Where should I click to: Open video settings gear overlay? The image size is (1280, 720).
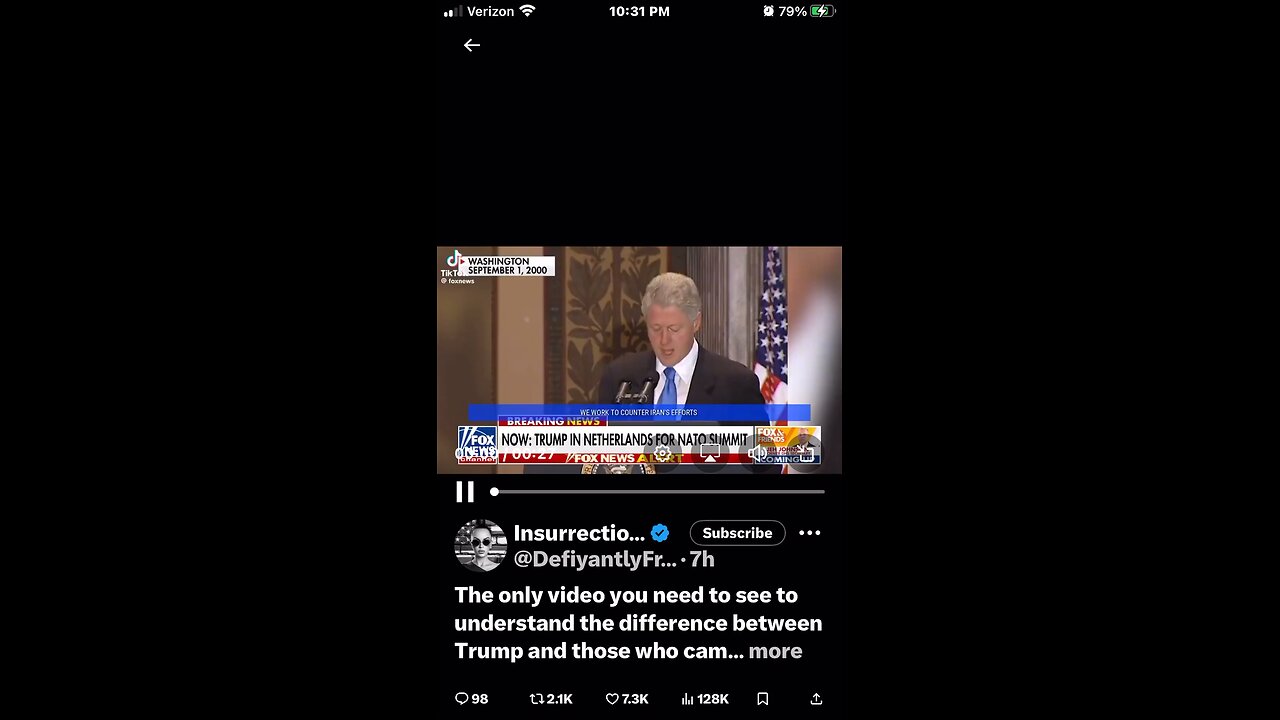tap(662, 453)
